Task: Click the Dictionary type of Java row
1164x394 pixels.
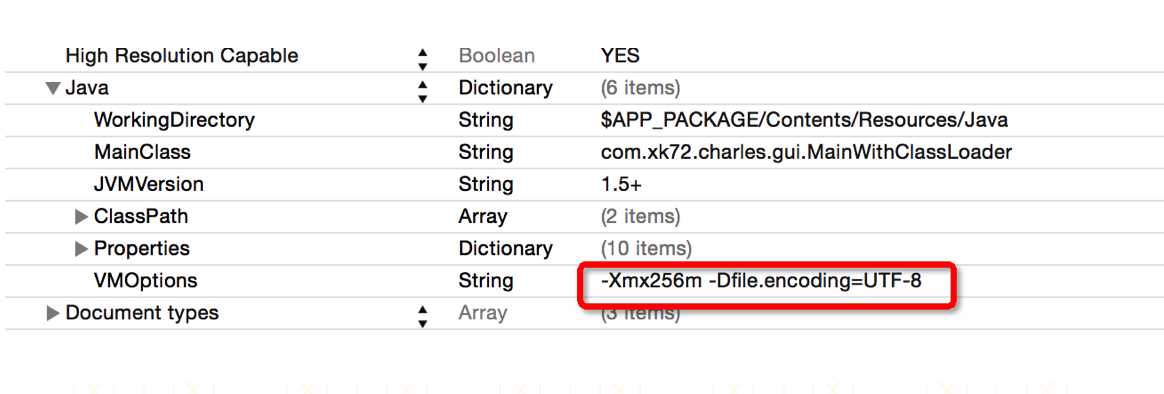Action: tap(505, 88)
